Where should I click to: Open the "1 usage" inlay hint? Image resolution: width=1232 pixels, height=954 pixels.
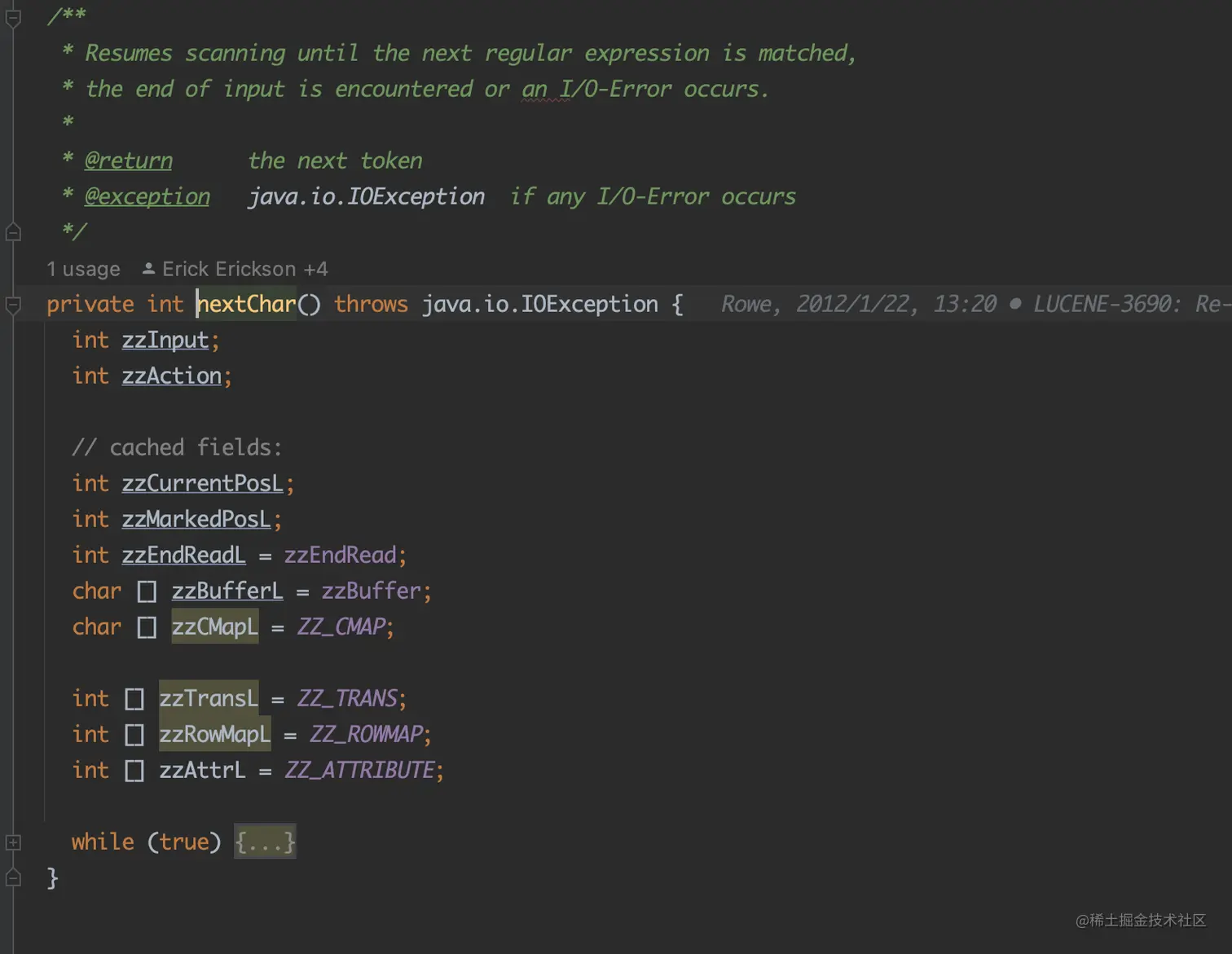82,268
